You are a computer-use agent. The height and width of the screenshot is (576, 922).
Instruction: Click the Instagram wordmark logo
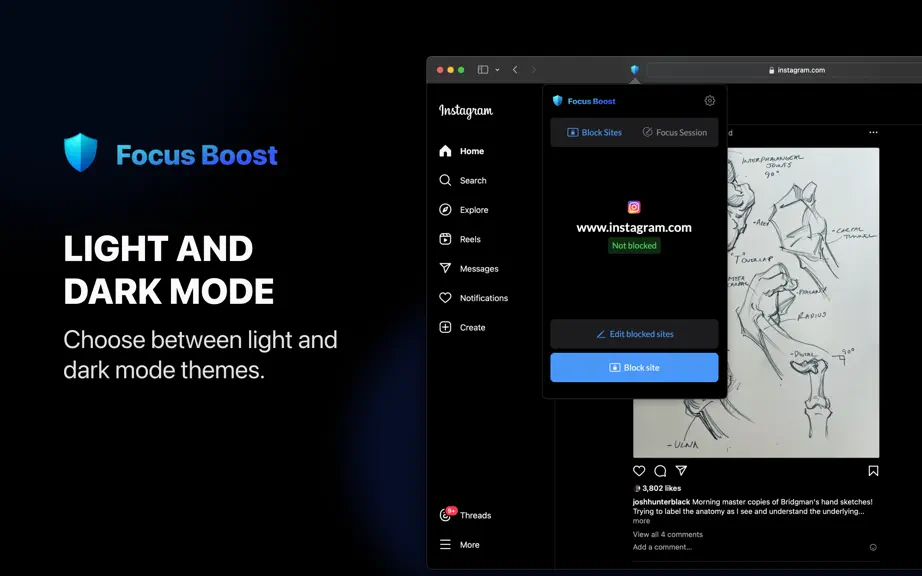466,110
